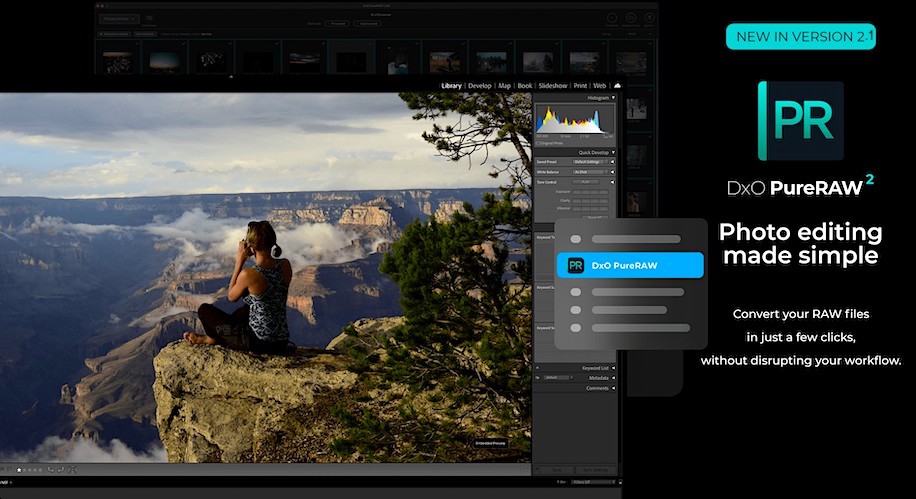Select DxO PureRAW in the popup menu
The width and height of the screenshot is (916, 499).
[630, 265]
